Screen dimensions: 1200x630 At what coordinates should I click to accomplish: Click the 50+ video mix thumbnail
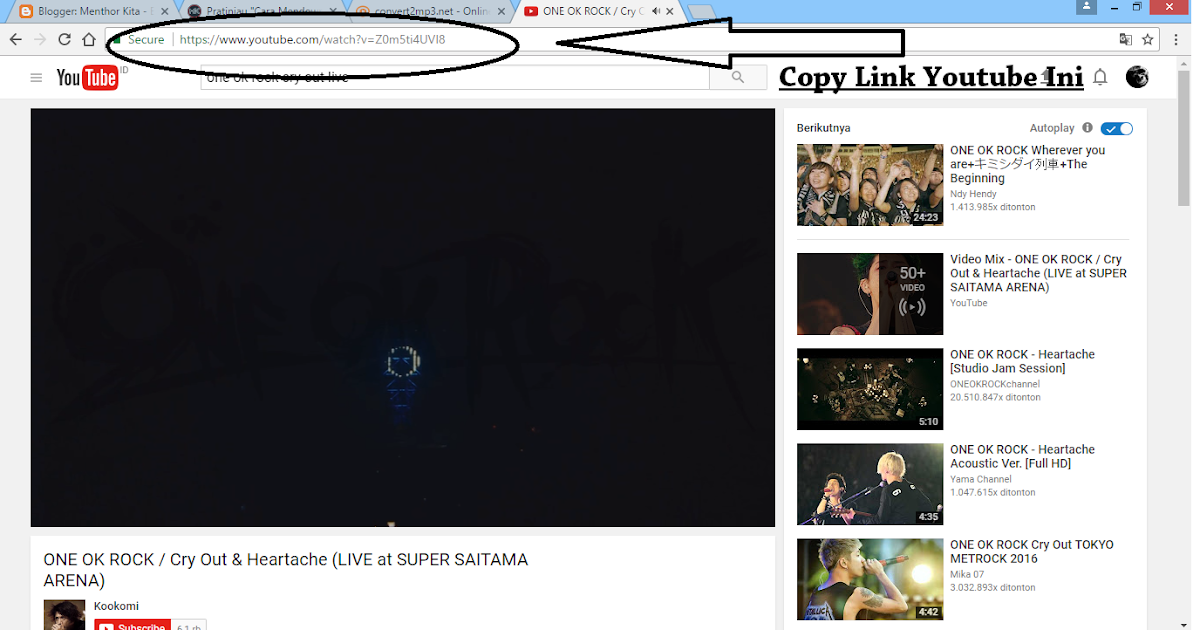click(x=870, y=293)
